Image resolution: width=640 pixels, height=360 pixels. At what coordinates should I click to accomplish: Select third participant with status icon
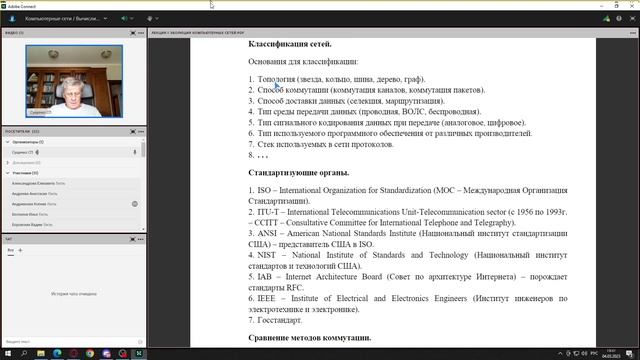pos(72,204)
